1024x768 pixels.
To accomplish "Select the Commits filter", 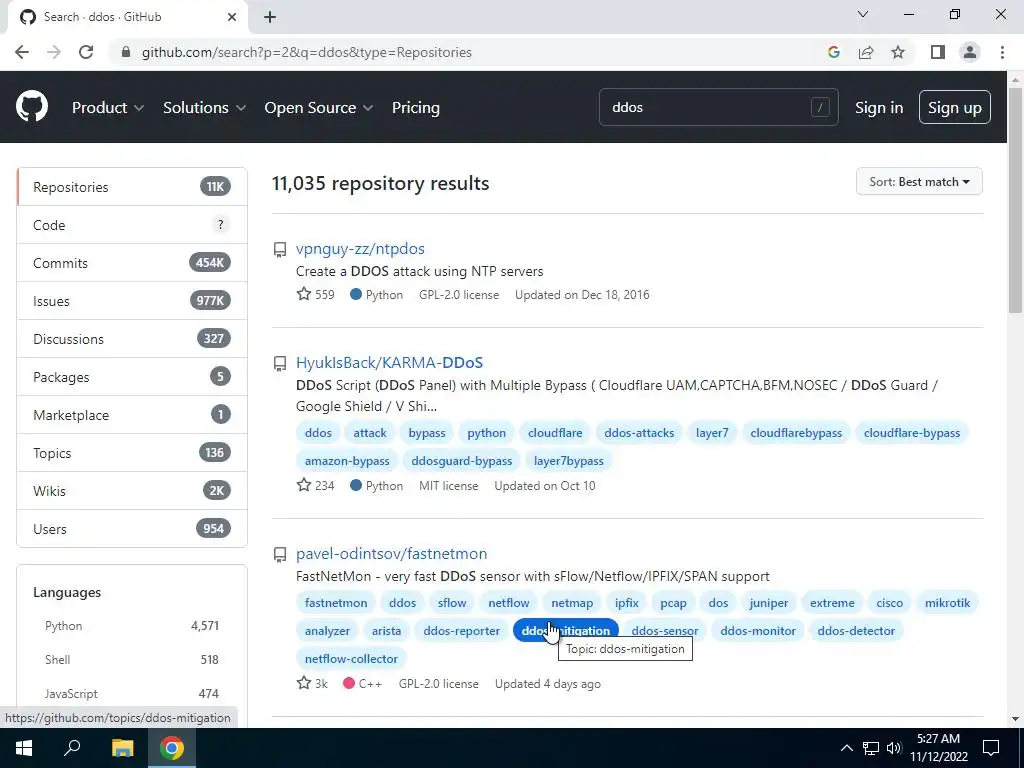I will click(132, 263).
